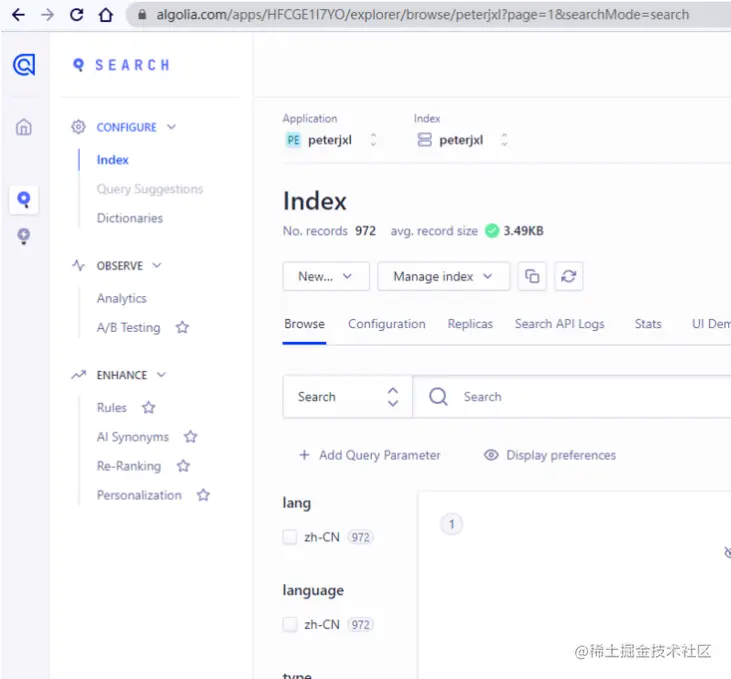Click star icon next to Rules
The image size is (731, 679).
(149, 408)
